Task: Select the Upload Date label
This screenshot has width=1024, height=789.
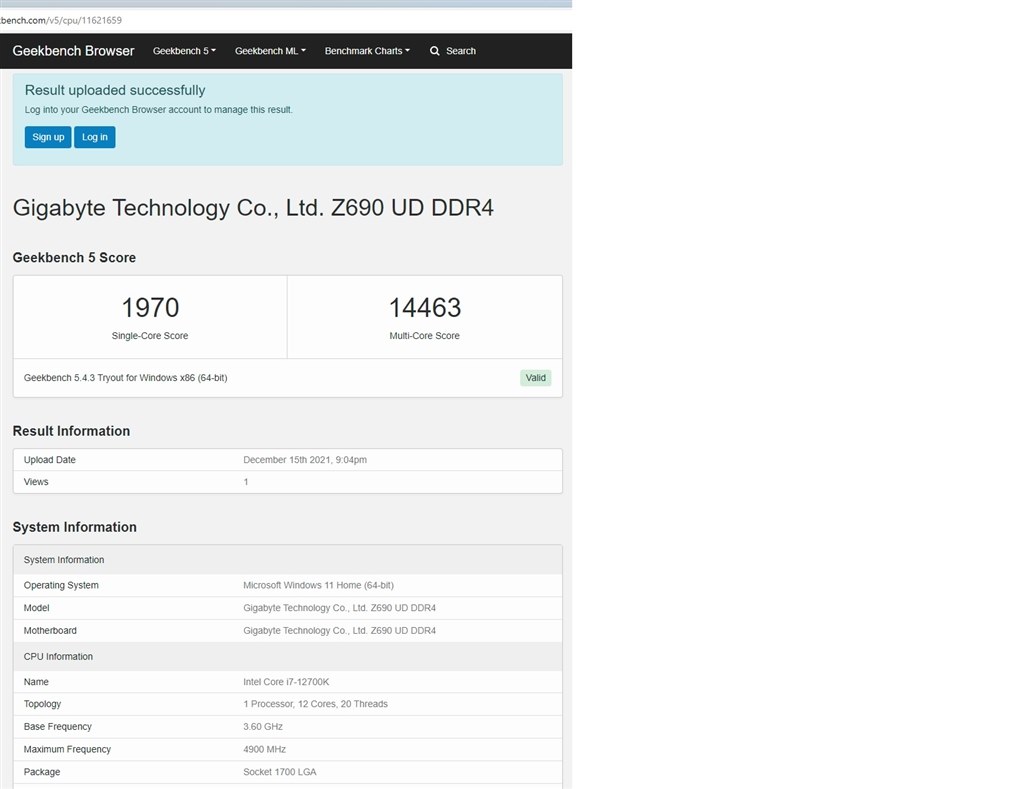Action: click(x=50, y=460)
